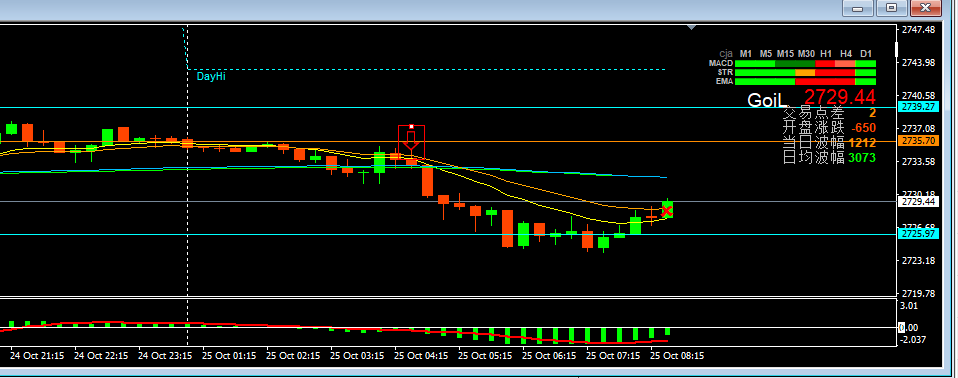The width and height of the screenshot is (958, 378).
Task: Click the cyan 2739.27 price label
Action: [x=918, y=106]
